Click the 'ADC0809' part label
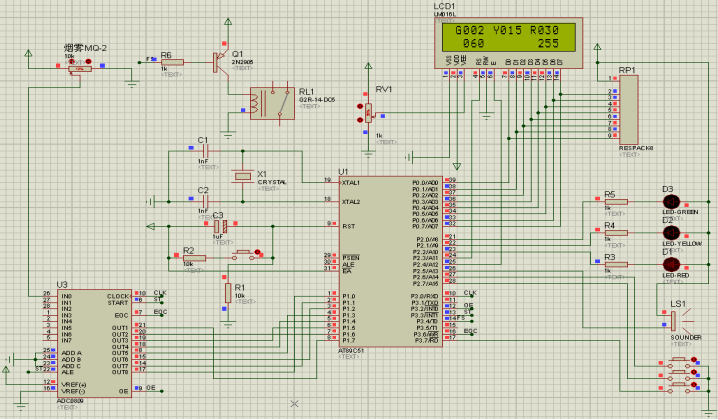The image size is (718, 420). [x=70, y=401]
